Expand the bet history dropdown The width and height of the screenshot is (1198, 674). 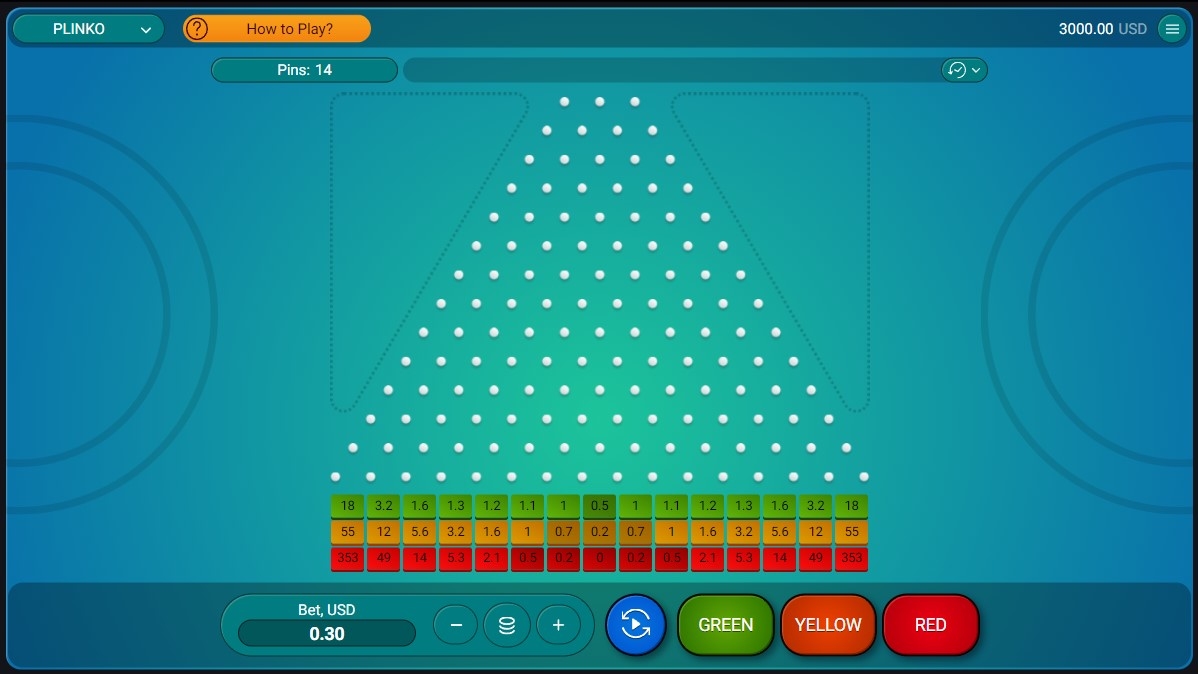964,70
